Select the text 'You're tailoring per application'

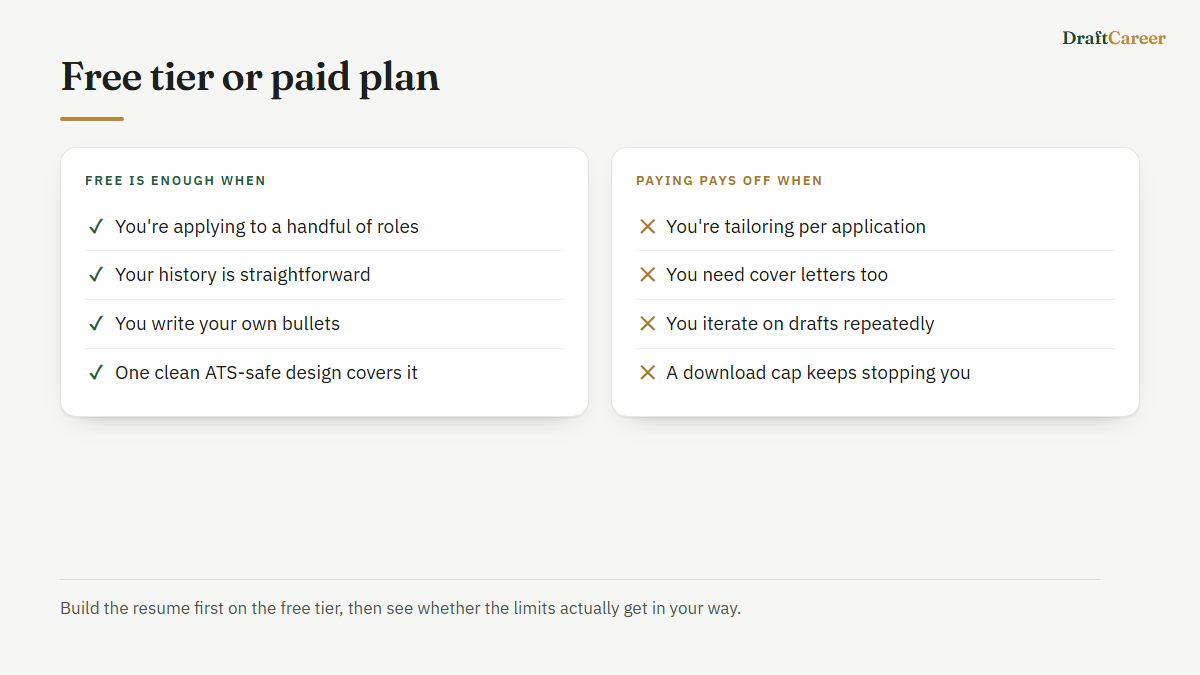point(796,227)
